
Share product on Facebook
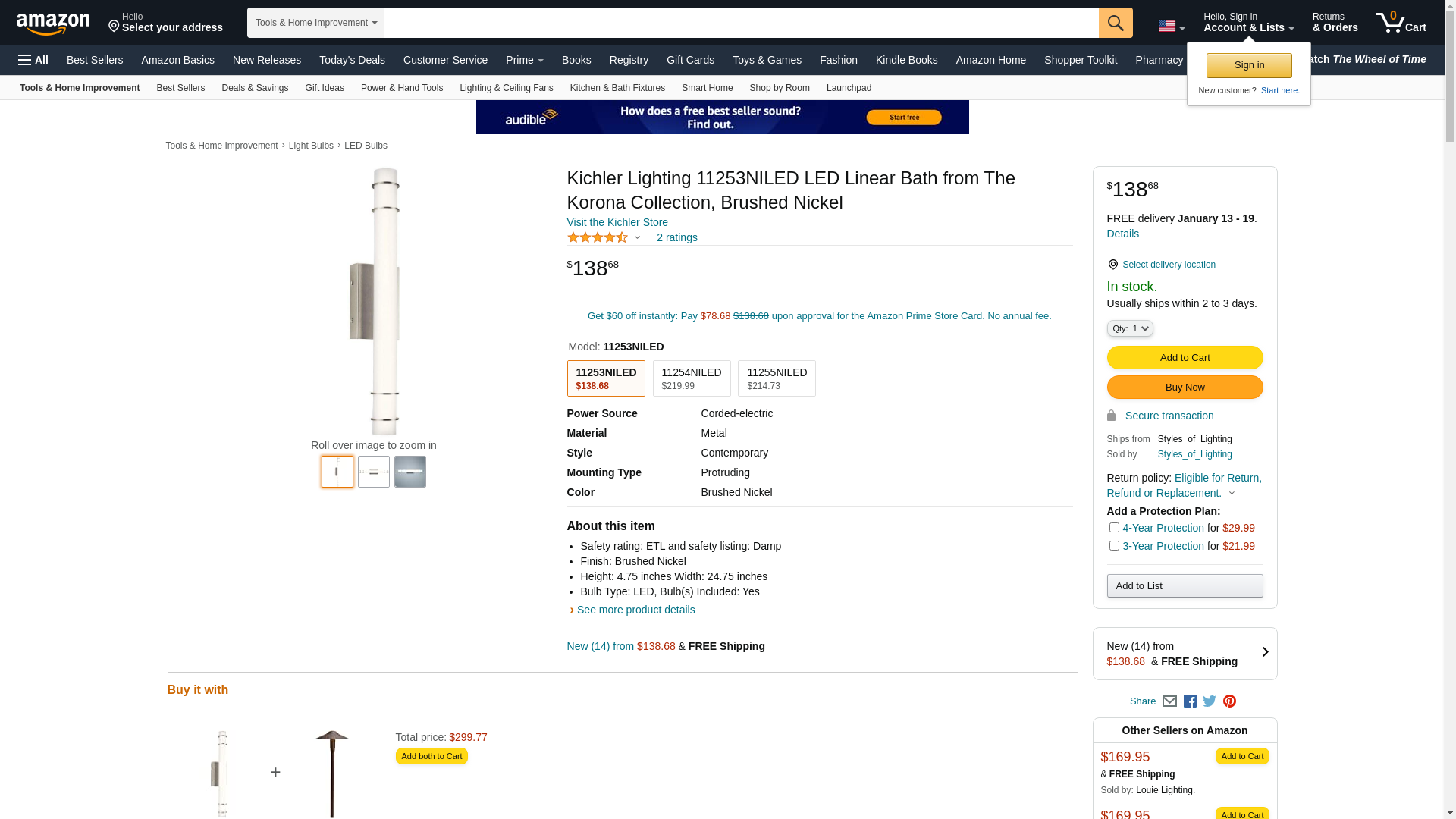1190,701
